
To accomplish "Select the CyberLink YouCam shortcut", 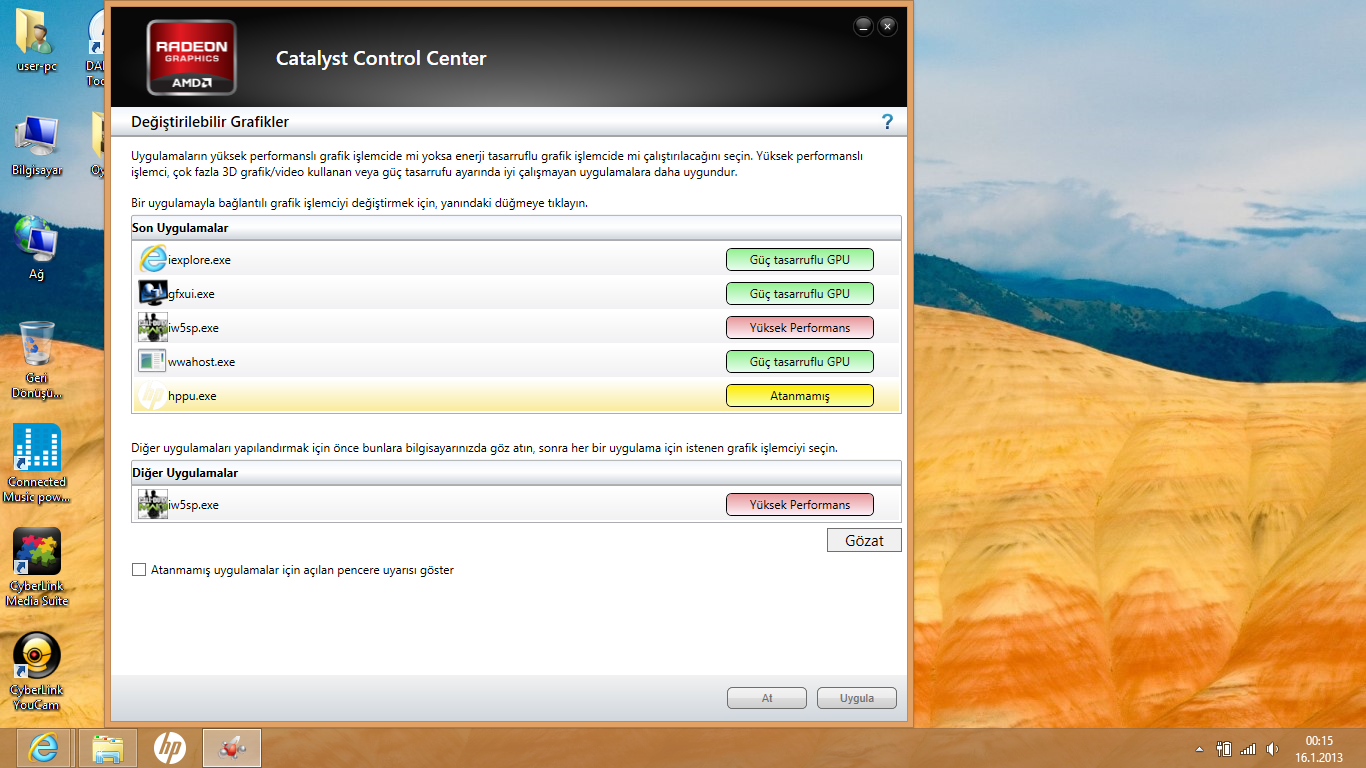I will (x=37, y=672).
